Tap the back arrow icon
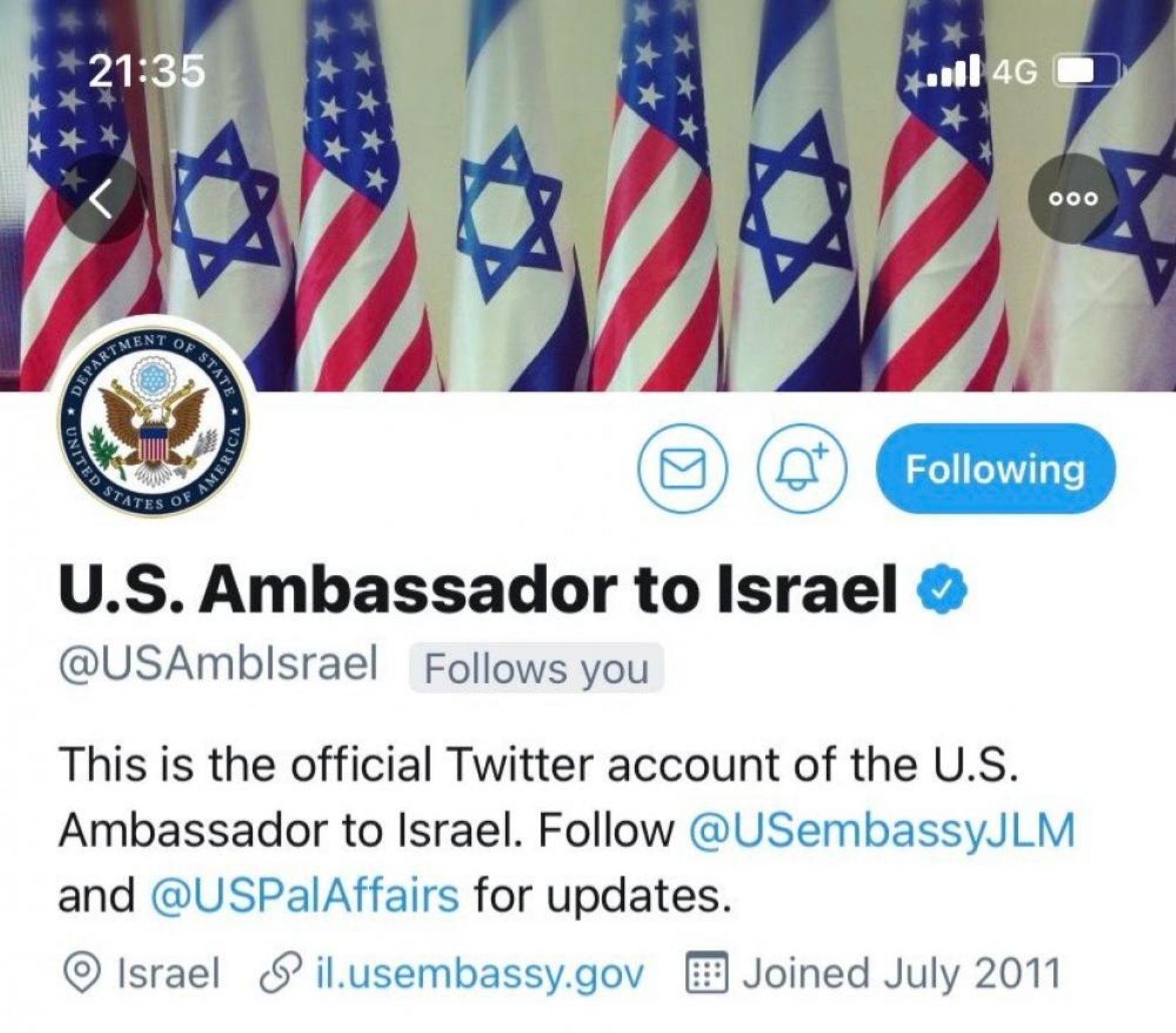Screen dimensions: 1176x1033 (102, 199)
